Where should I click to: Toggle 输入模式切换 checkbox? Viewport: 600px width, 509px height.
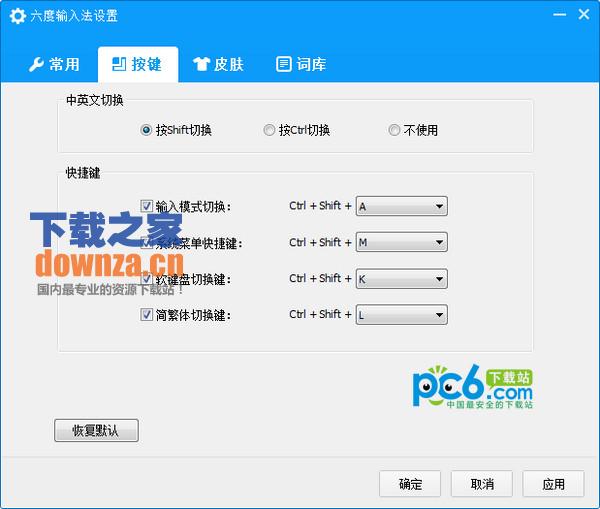146,206
